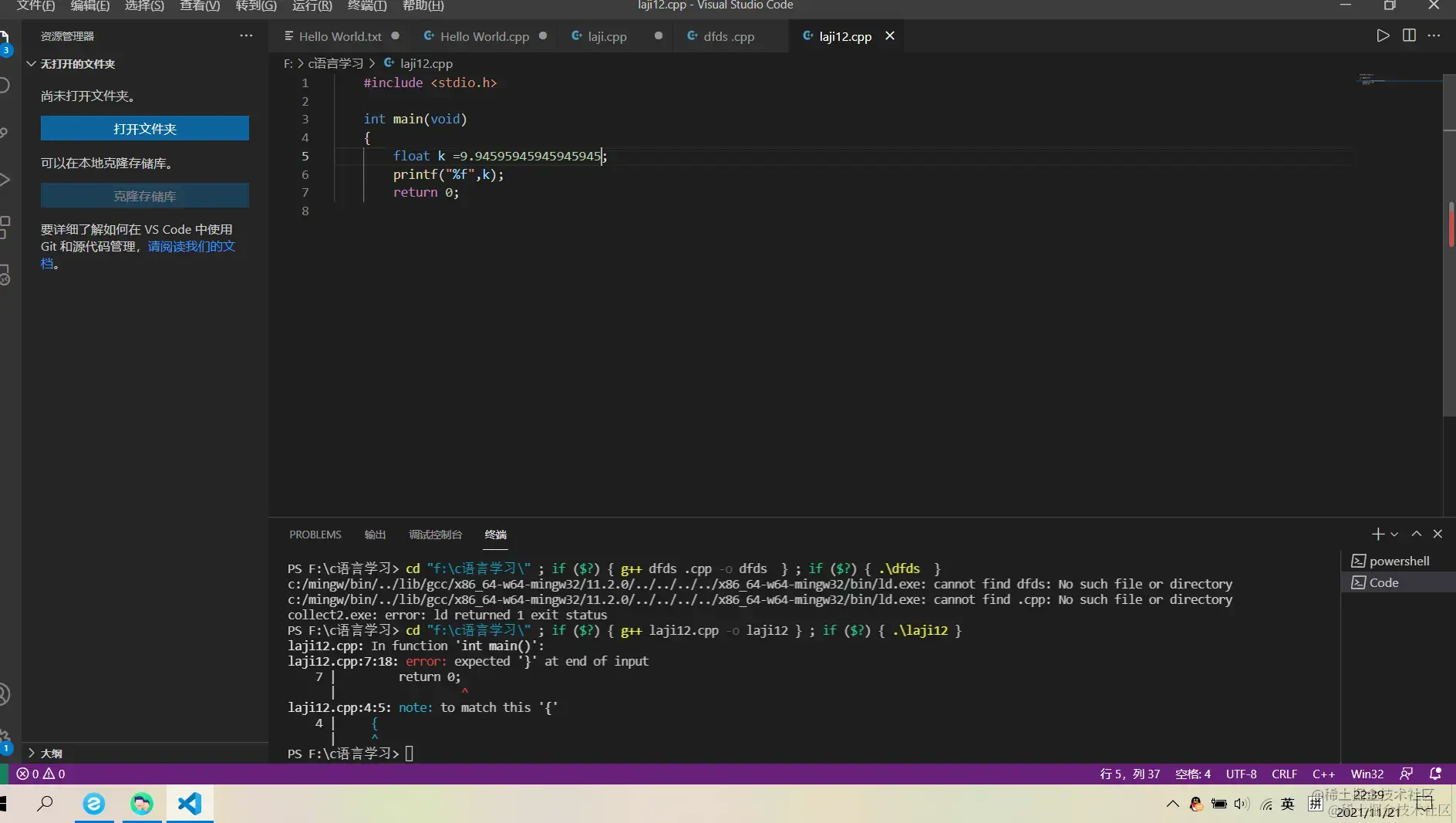1456x823 pixels.
Task: Click the feedback icon in status bar
Action: [x=1407, y=774]
